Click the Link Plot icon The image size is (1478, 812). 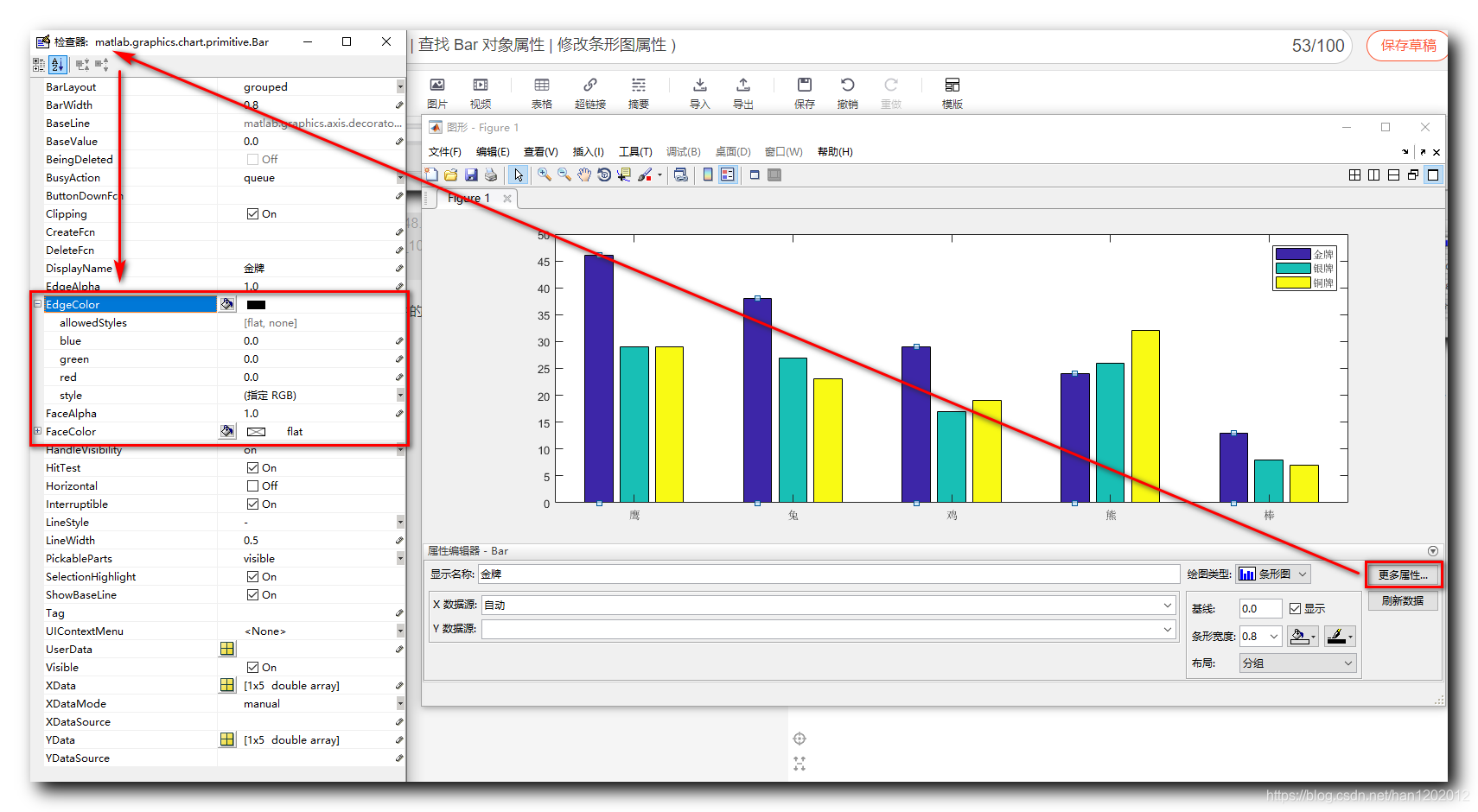click(681, 174)
